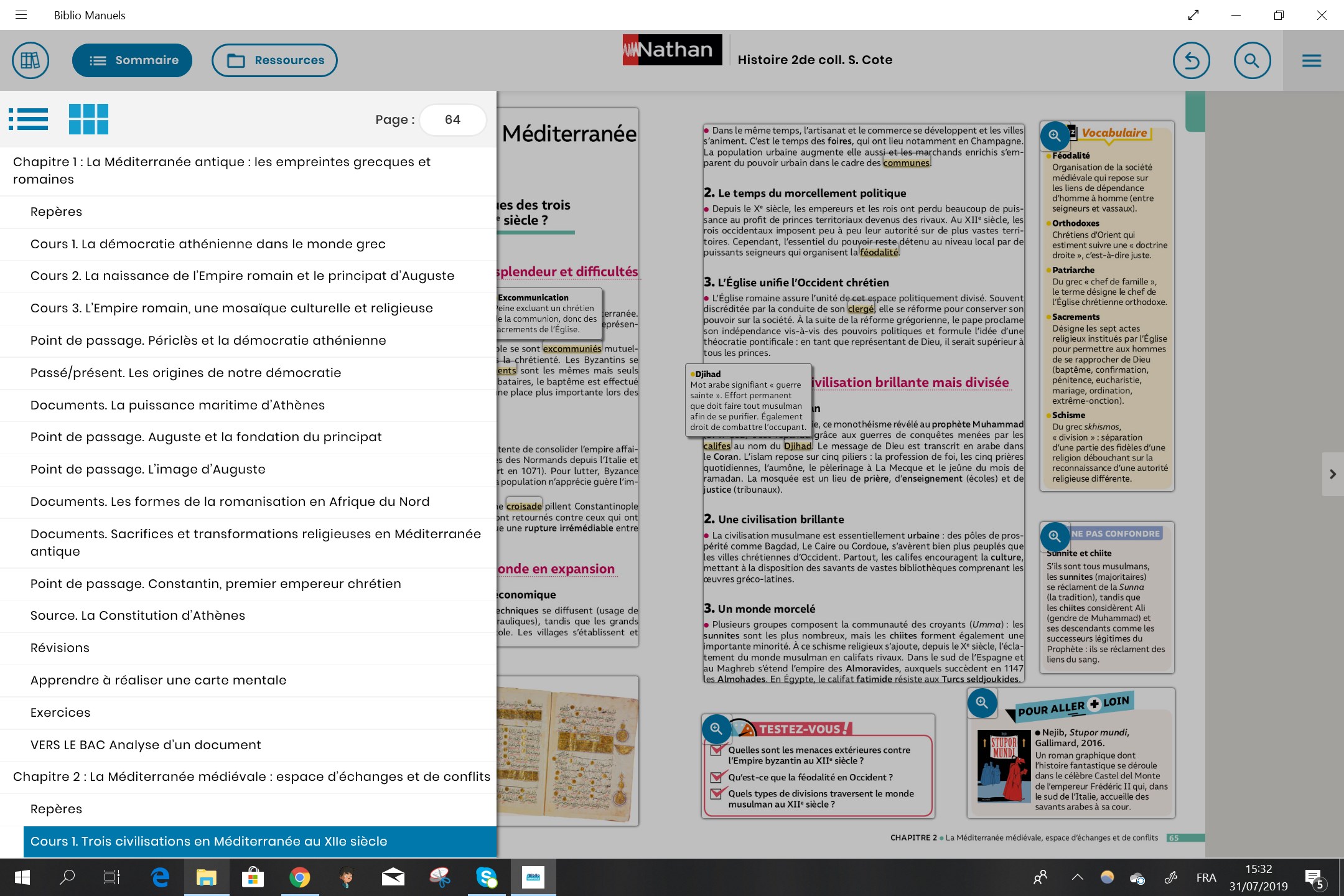The image size is (1344, 896).
Task: Open Cours 1 Trois civilisations en Méditerranée
Action: click(208, 841)
